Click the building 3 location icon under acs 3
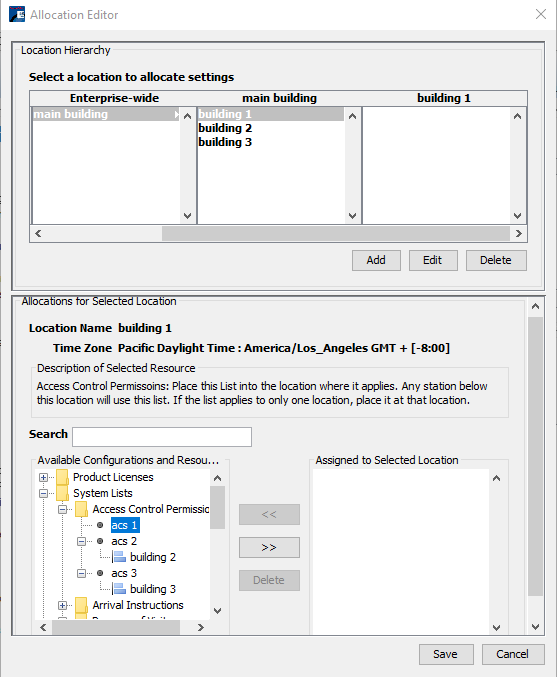Screen dimensions: 557x677 pos(119,589)
